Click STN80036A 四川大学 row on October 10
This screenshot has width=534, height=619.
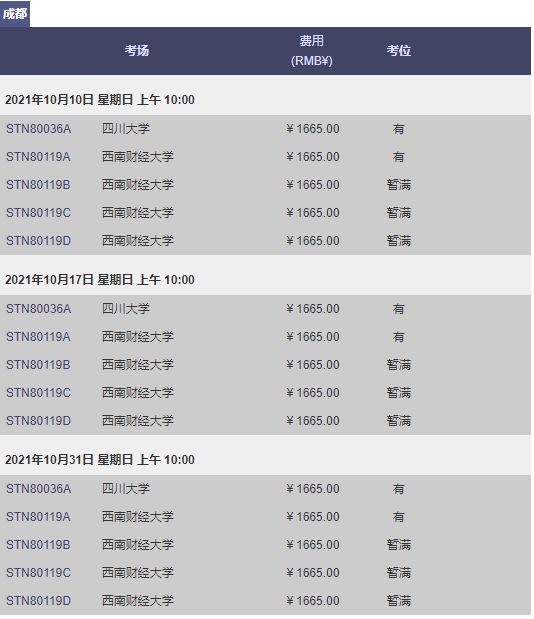265,129
